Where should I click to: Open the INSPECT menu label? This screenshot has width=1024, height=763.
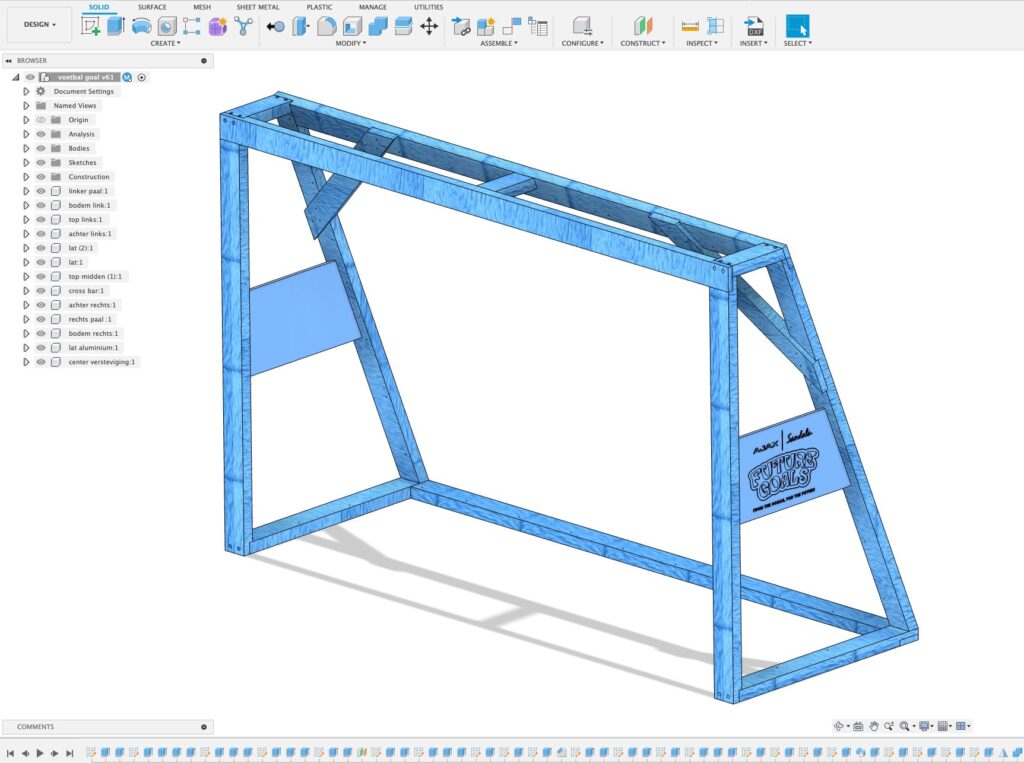[x=701, y=43]
